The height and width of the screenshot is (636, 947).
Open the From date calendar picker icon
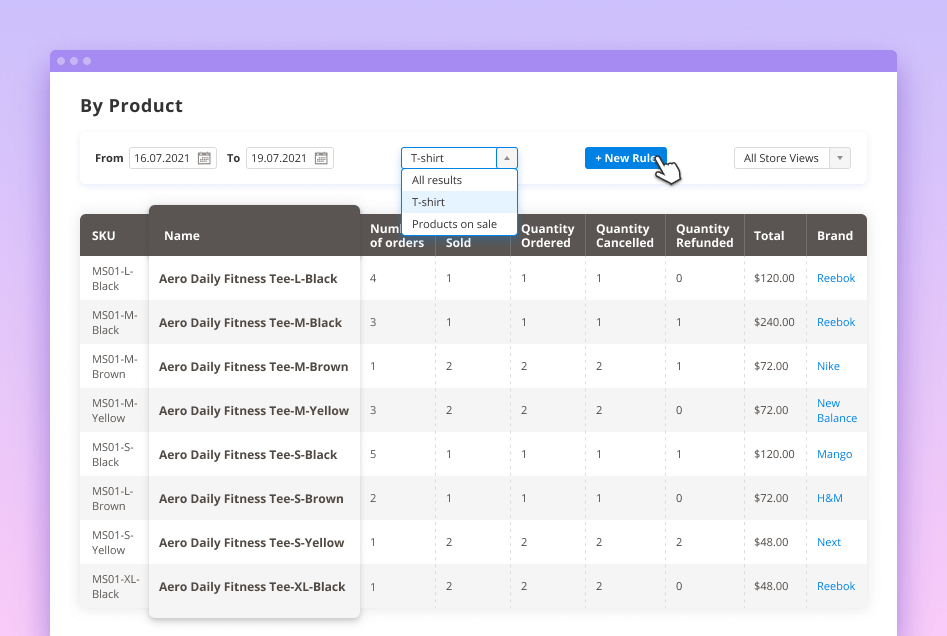pos(204,158)
